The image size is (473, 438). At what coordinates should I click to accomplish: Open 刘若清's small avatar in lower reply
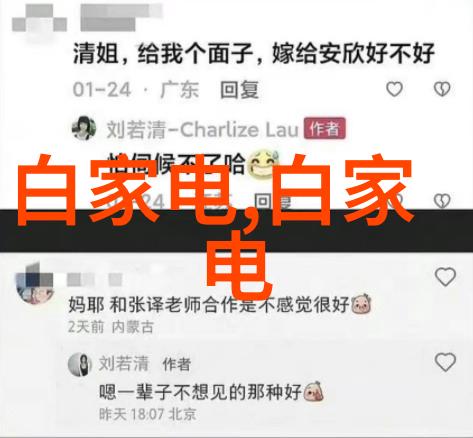[x=80, y=364]
